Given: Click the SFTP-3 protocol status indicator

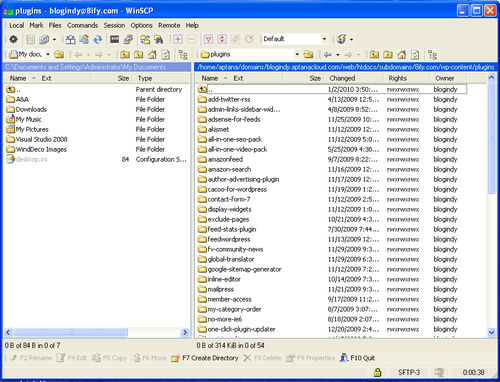Looking at the screenshot, I should tap(409, 372).
